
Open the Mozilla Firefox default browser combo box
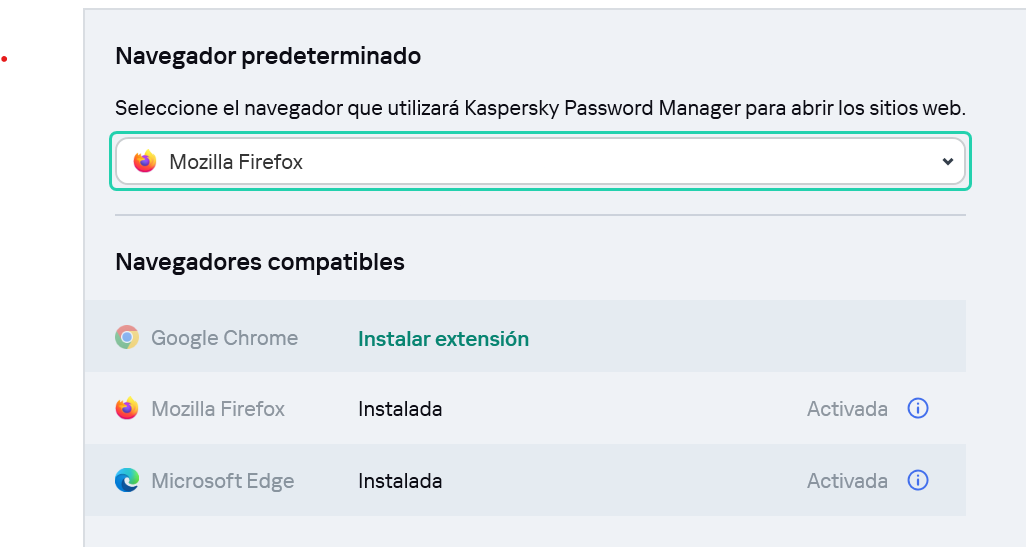point(540,161)
